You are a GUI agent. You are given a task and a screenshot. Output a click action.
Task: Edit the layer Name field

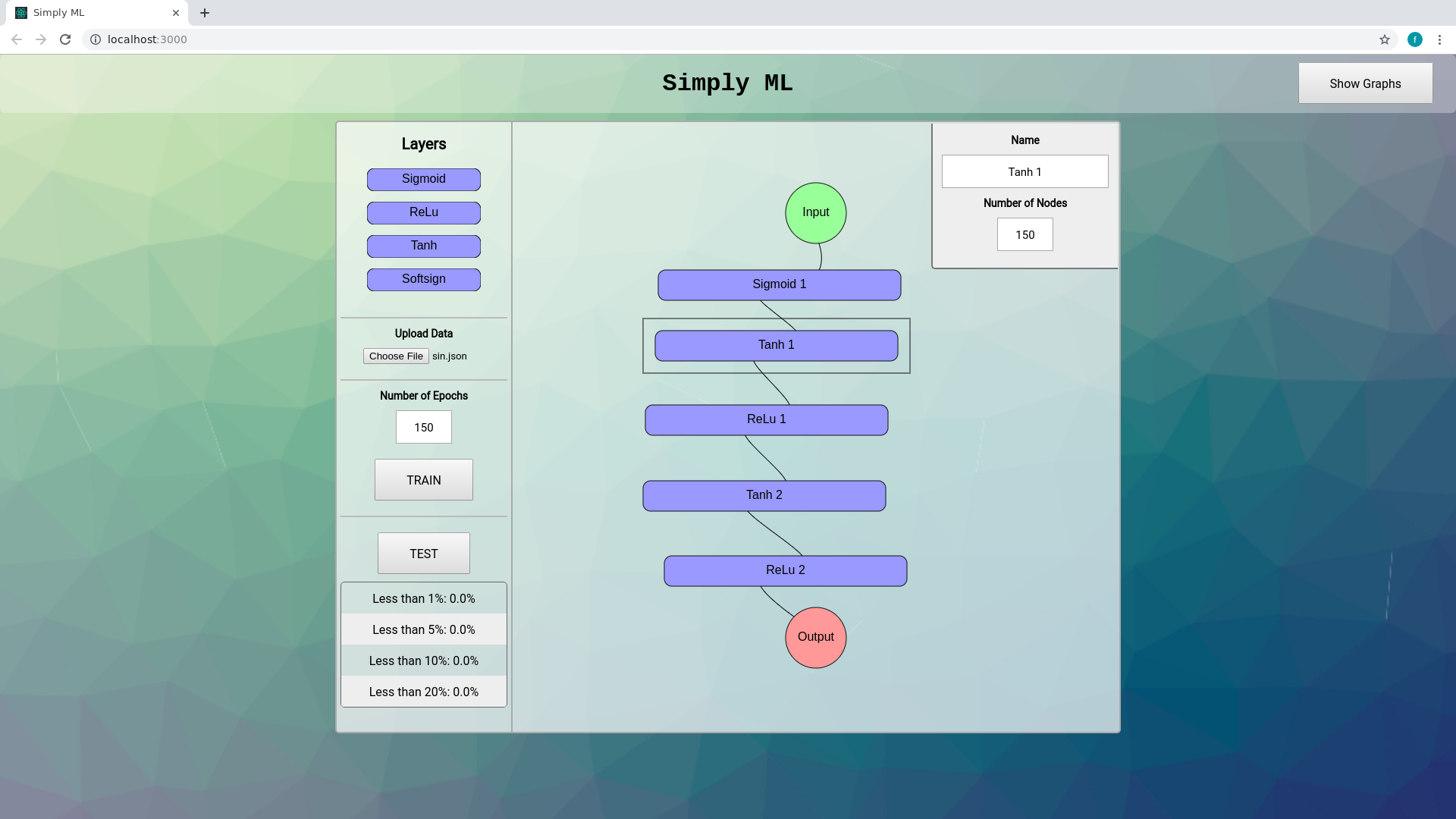(1025, 172)
